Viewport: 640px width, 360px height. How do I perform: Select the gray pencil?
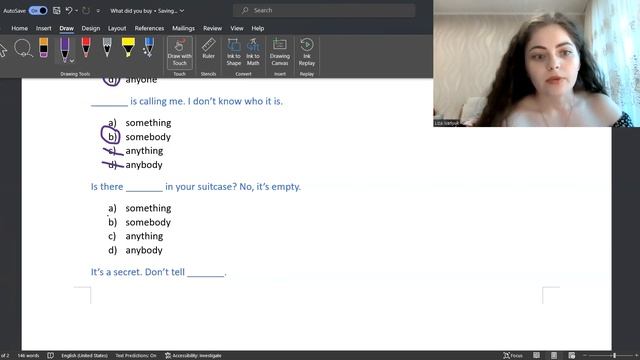tap(107, 47)
